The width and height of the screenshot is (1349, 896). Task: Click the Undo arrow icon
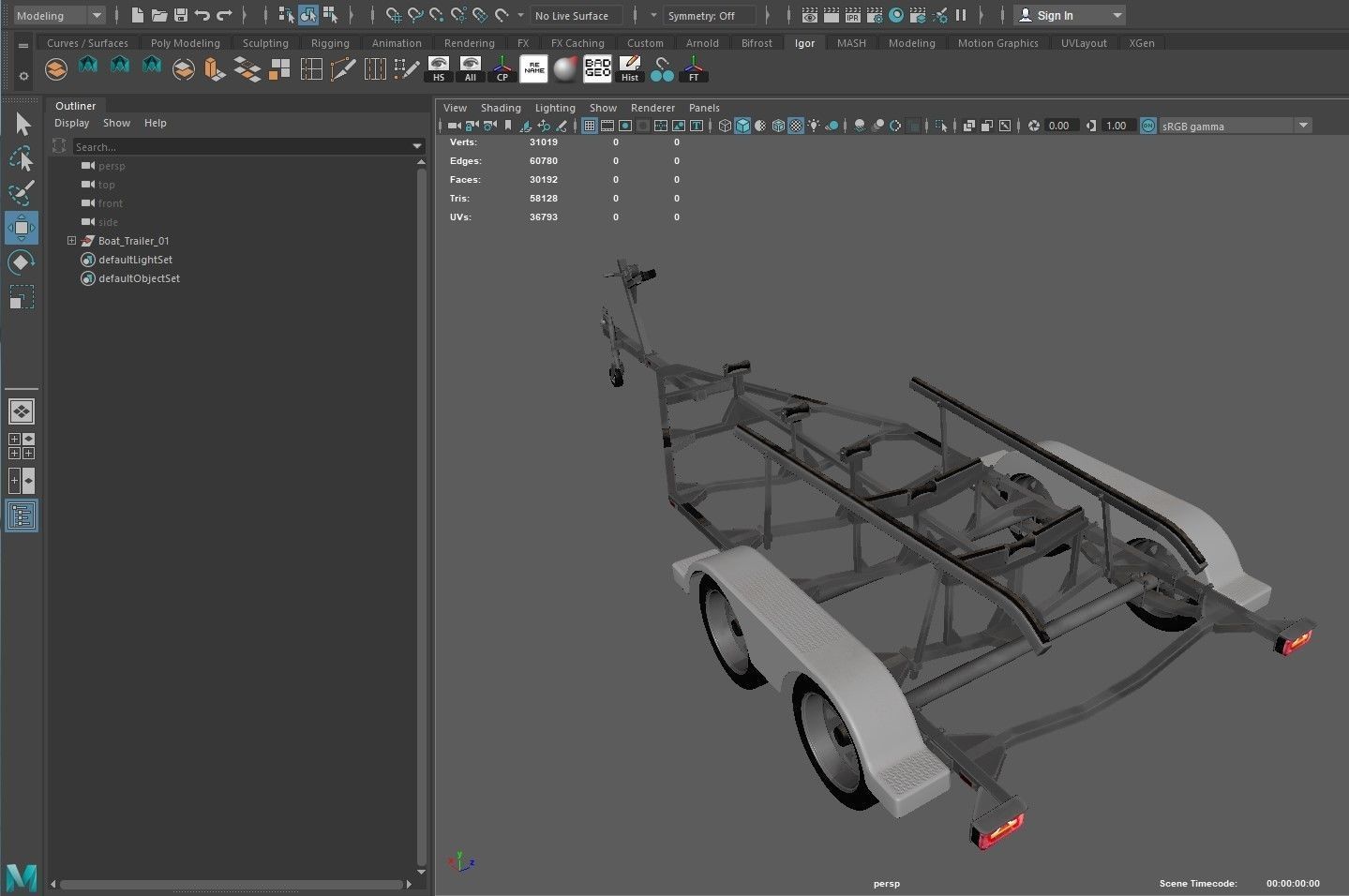pos(202,15)
